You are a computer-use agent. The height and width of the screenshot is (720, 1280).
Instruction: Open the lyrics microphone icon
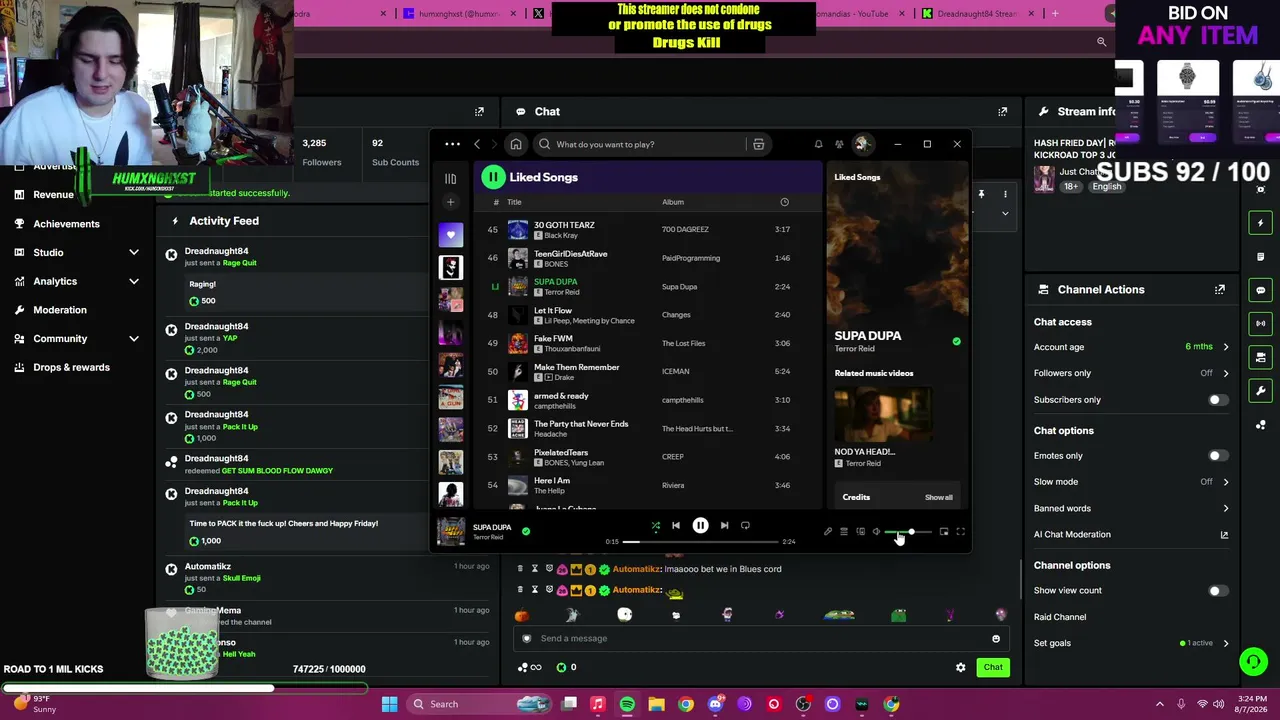click(x=827, y=532)
